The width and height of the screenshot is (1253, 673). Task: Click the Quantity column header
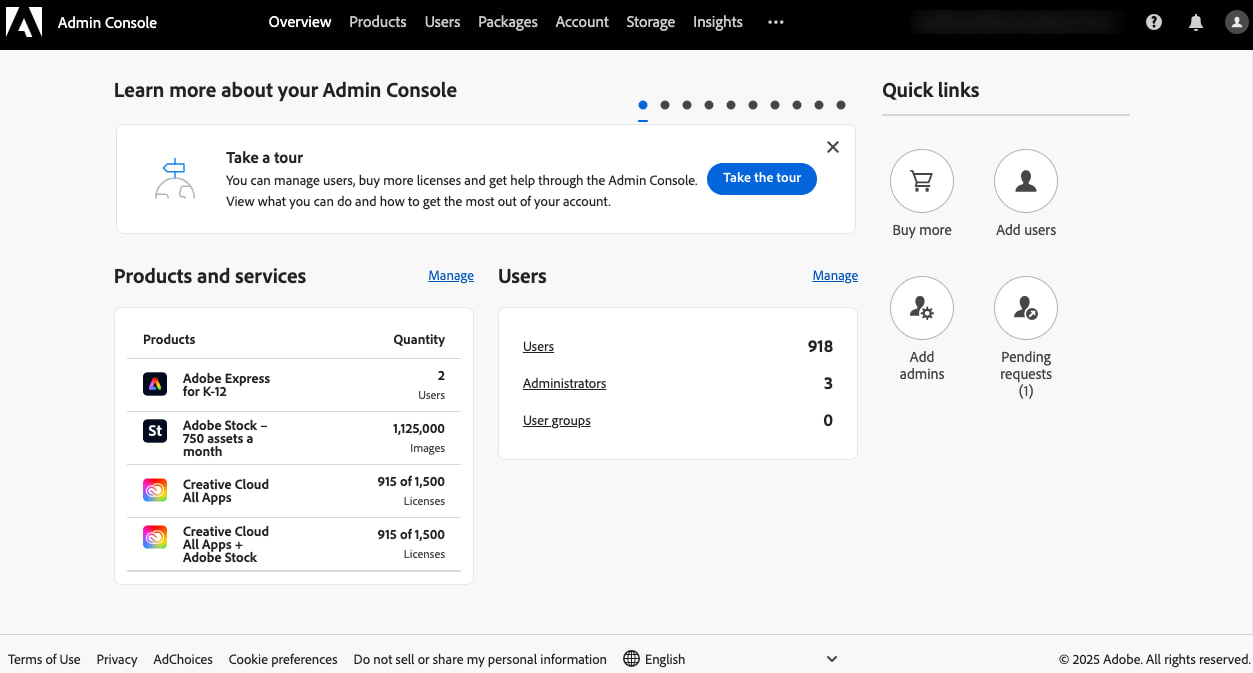[419, 339]
